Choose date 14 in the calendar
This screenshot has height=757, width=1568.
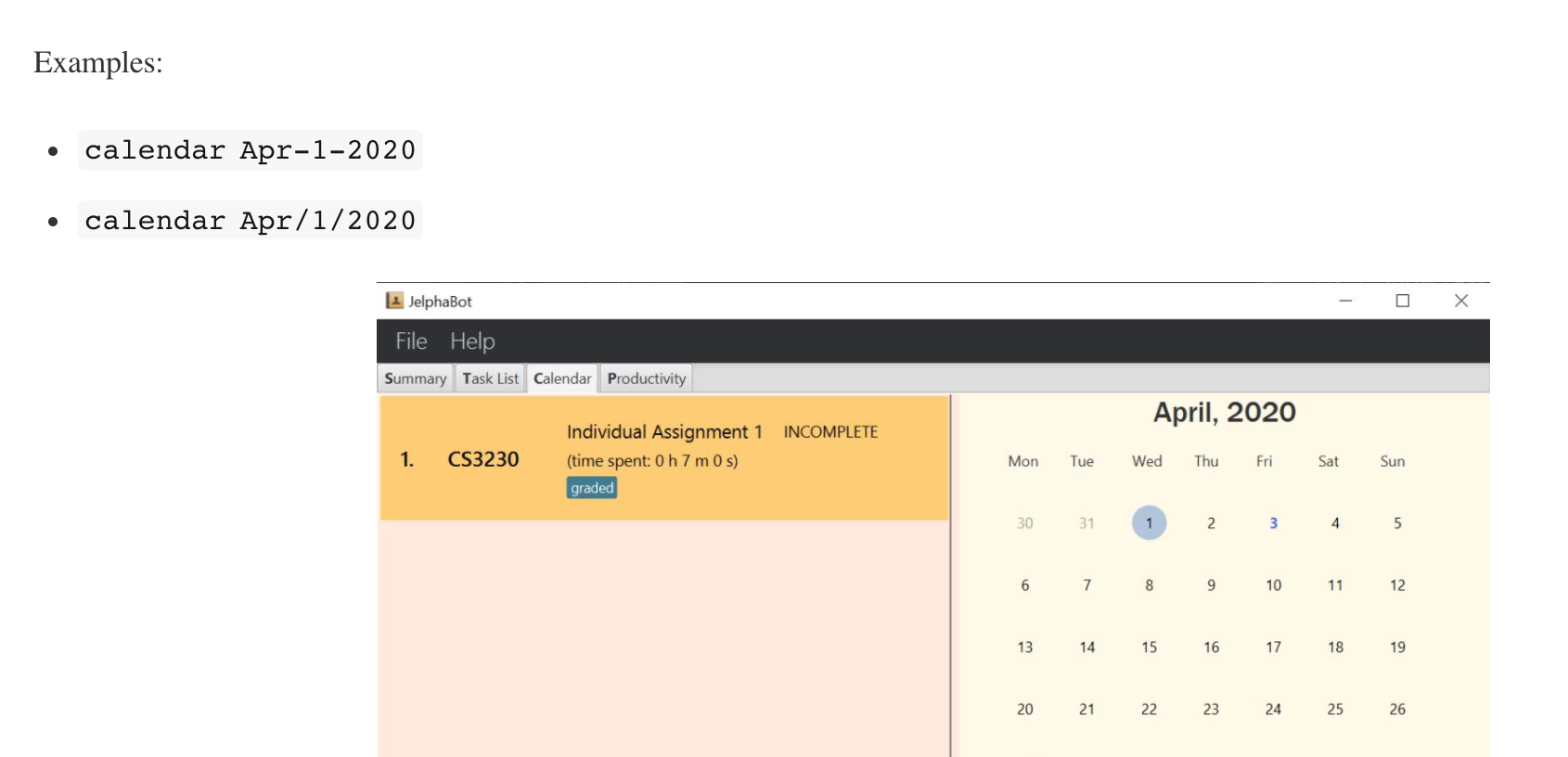pos(1086,648)
